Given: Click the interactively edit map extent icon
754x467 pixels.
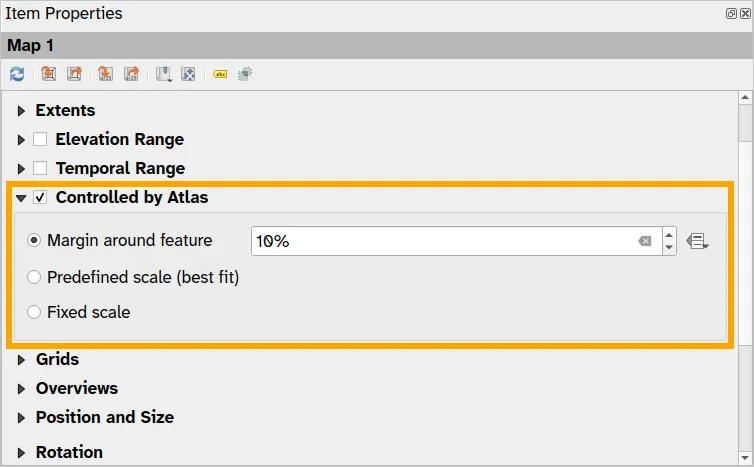Looking at the screenshot, I should (x=188, y=74).
